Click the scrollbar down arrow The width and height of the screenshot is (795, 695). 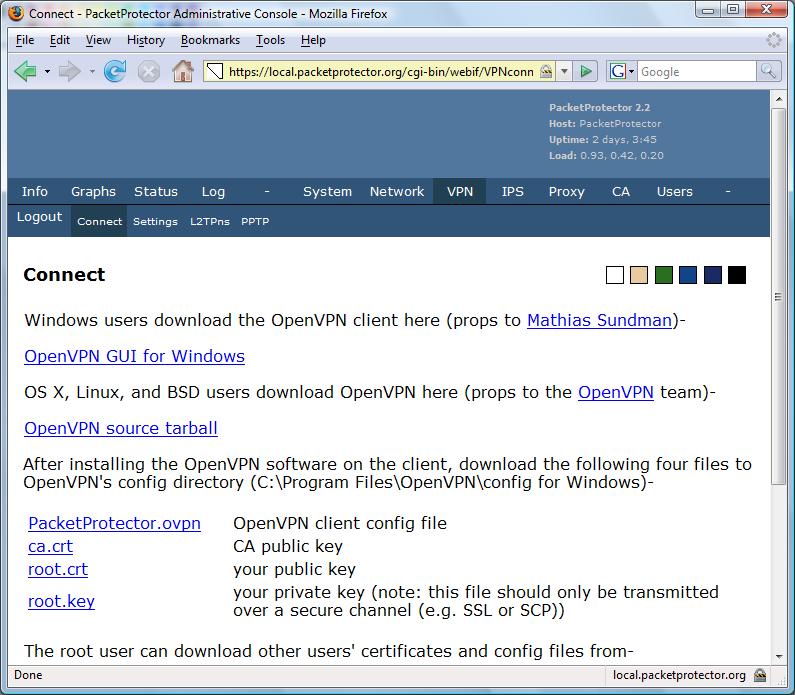[x=778, y=657]
